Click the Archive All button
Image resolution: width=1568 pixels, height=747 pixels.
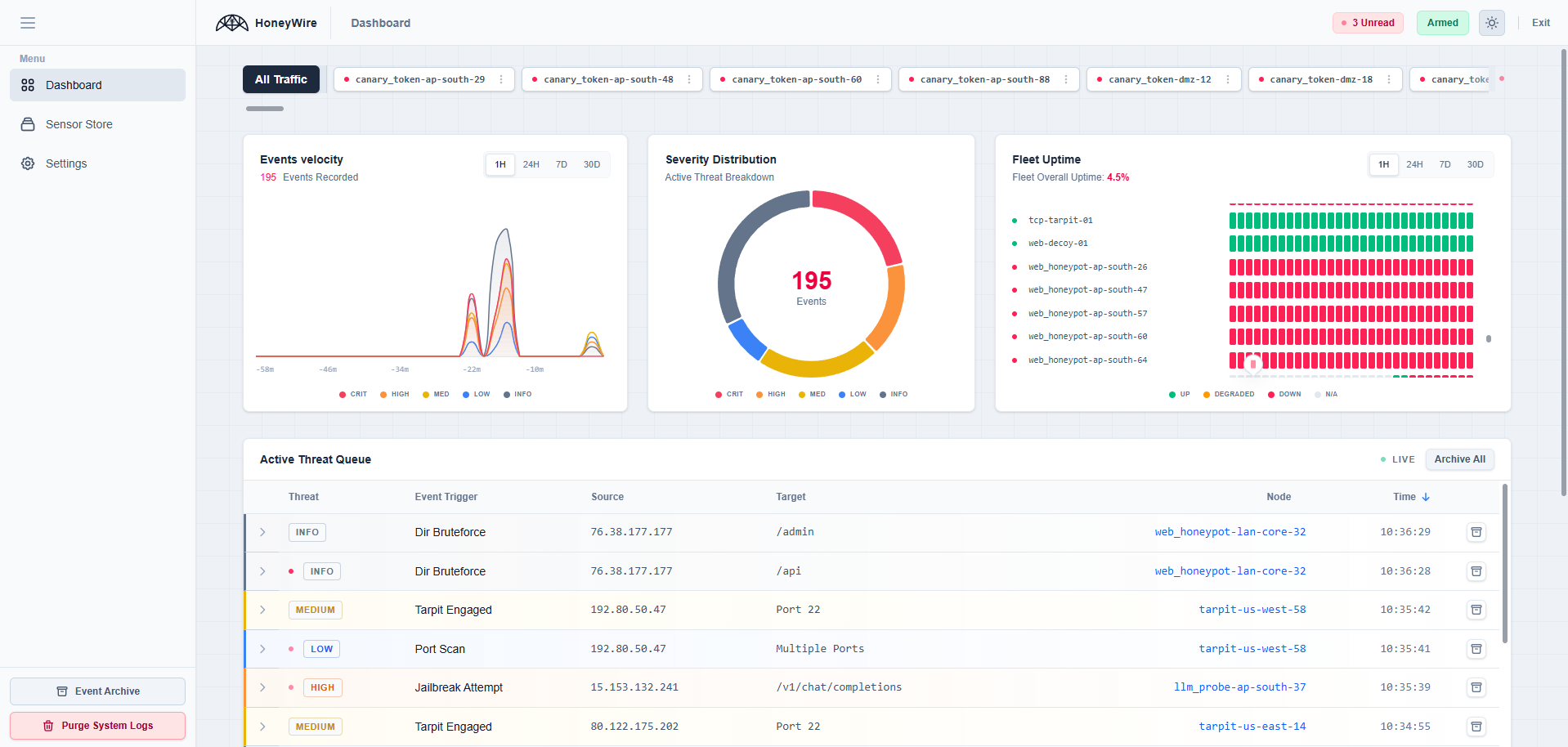(1459, 459)
